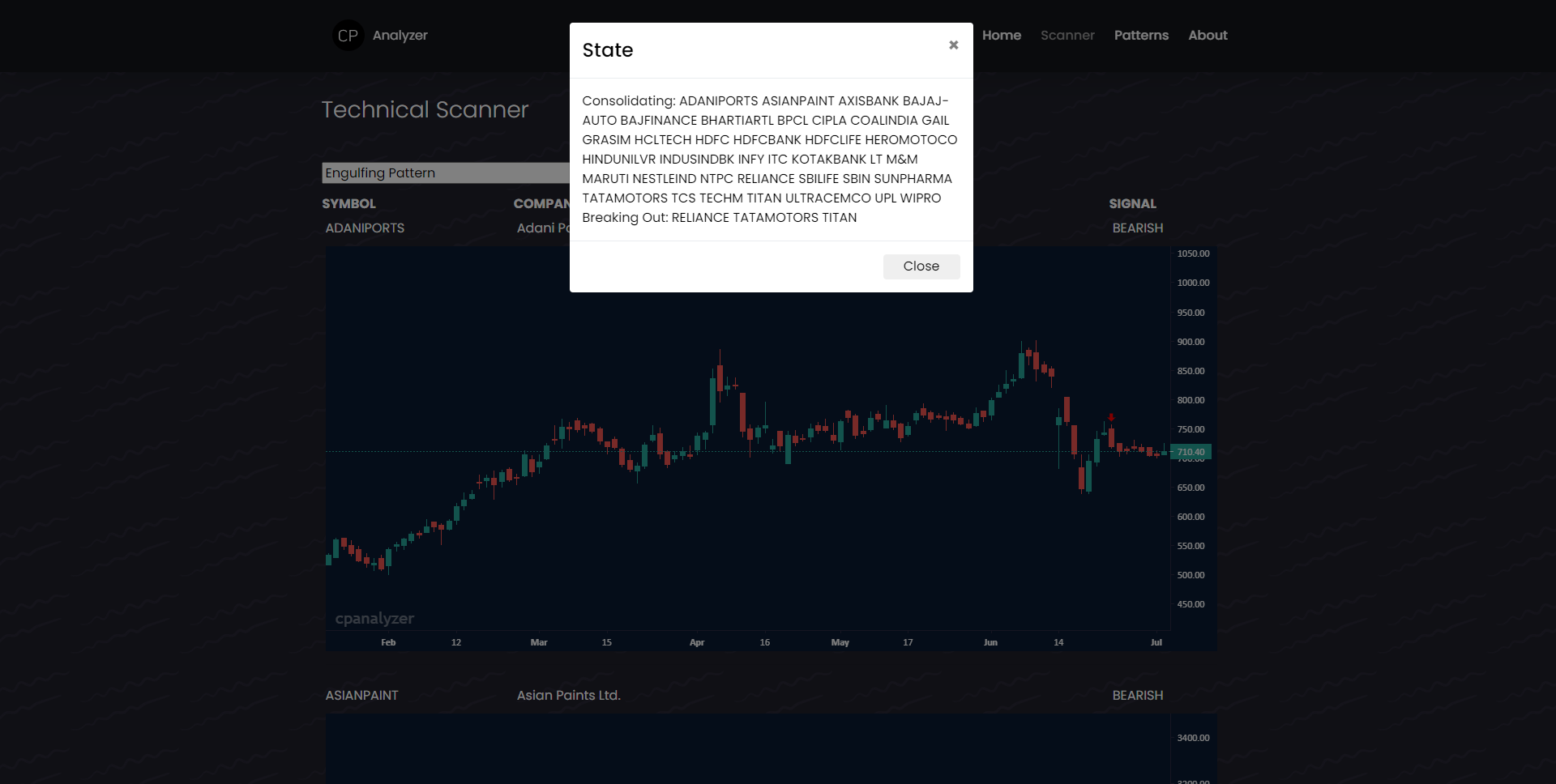Open the Patterns nav item
Image resolution: width=1556 pixels, height=784 pixels.
1141,36
